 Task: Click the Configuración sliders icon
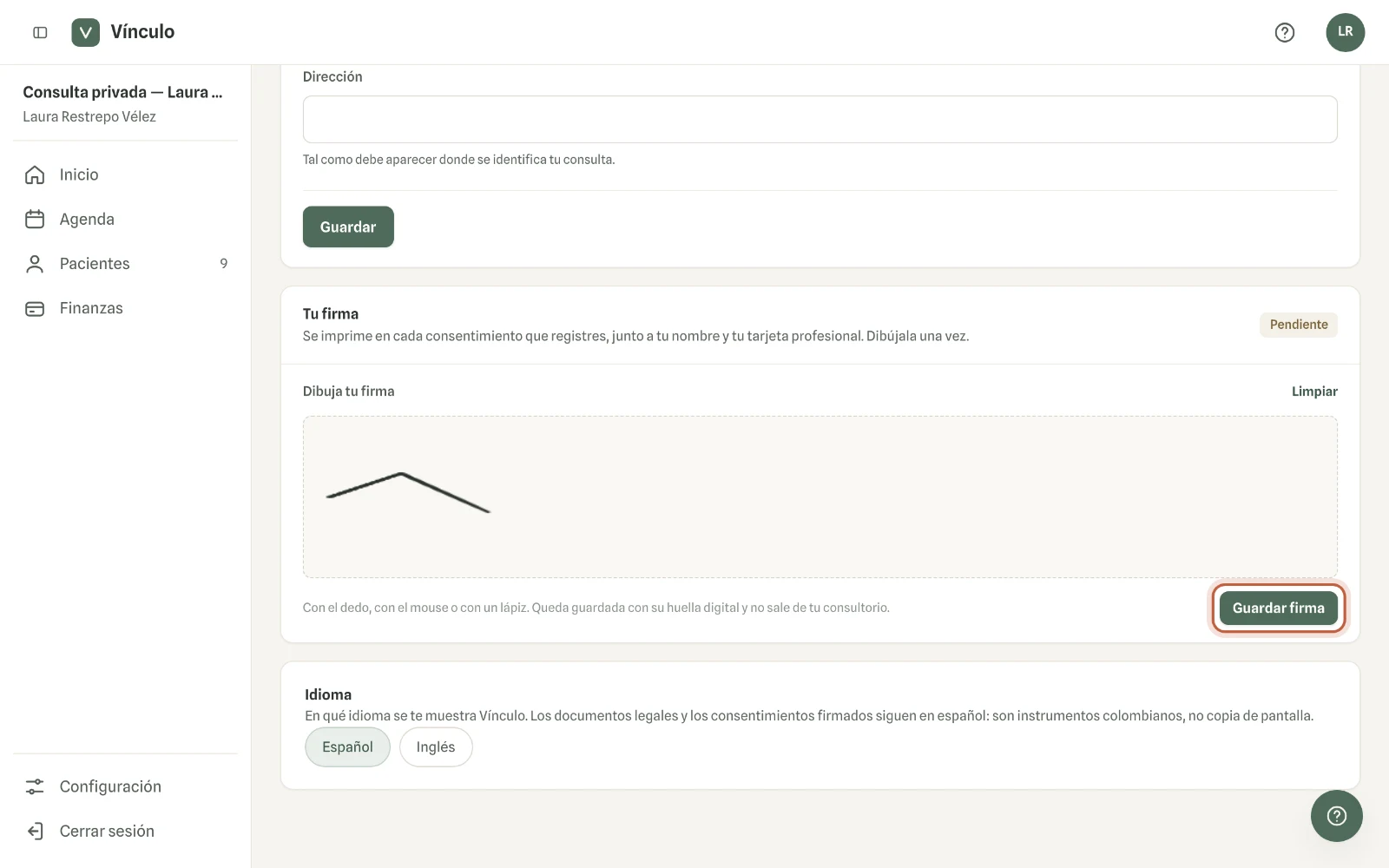(x=35, y=786)
